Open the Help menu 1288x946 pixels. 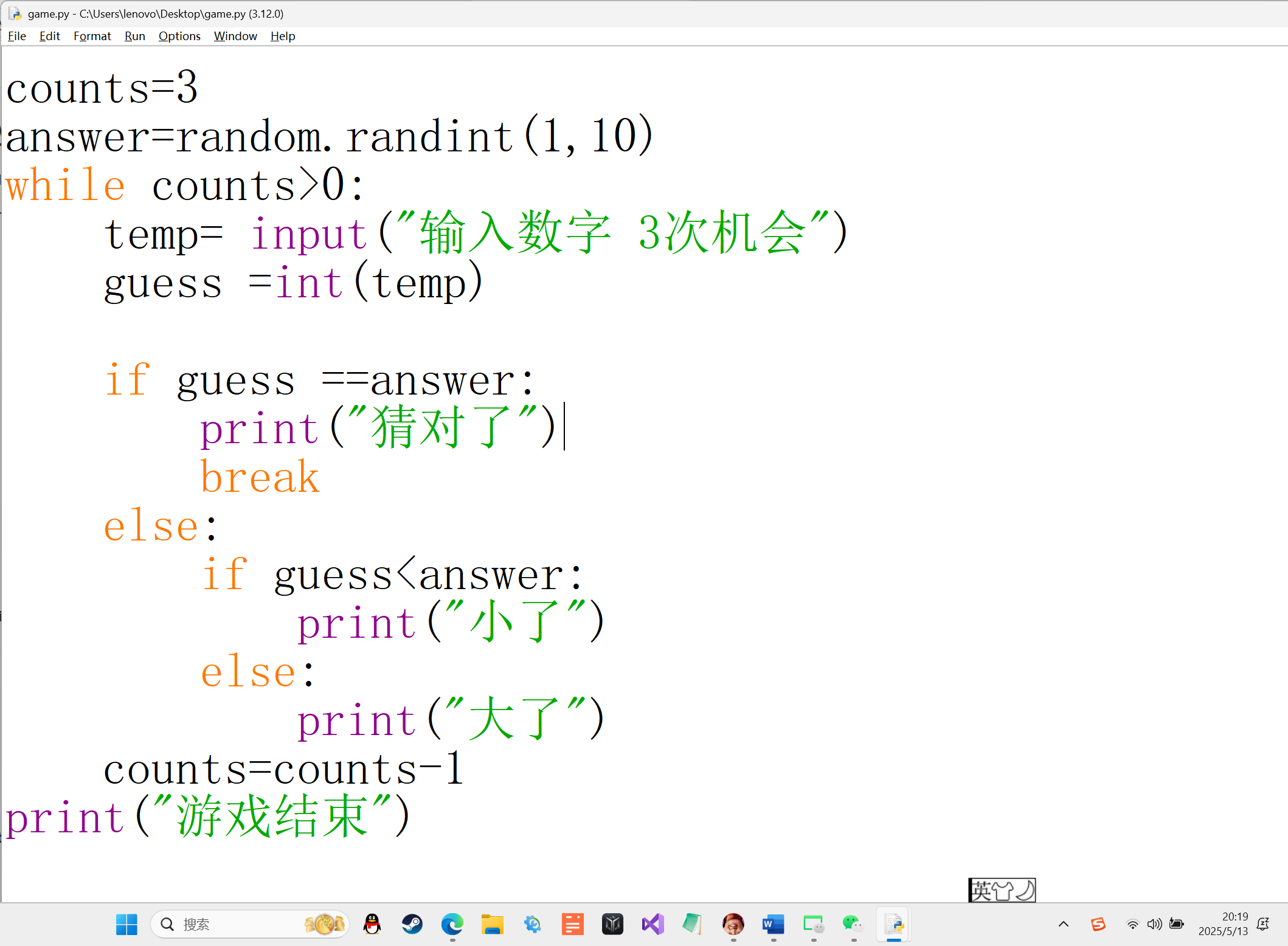pos(282,36)
